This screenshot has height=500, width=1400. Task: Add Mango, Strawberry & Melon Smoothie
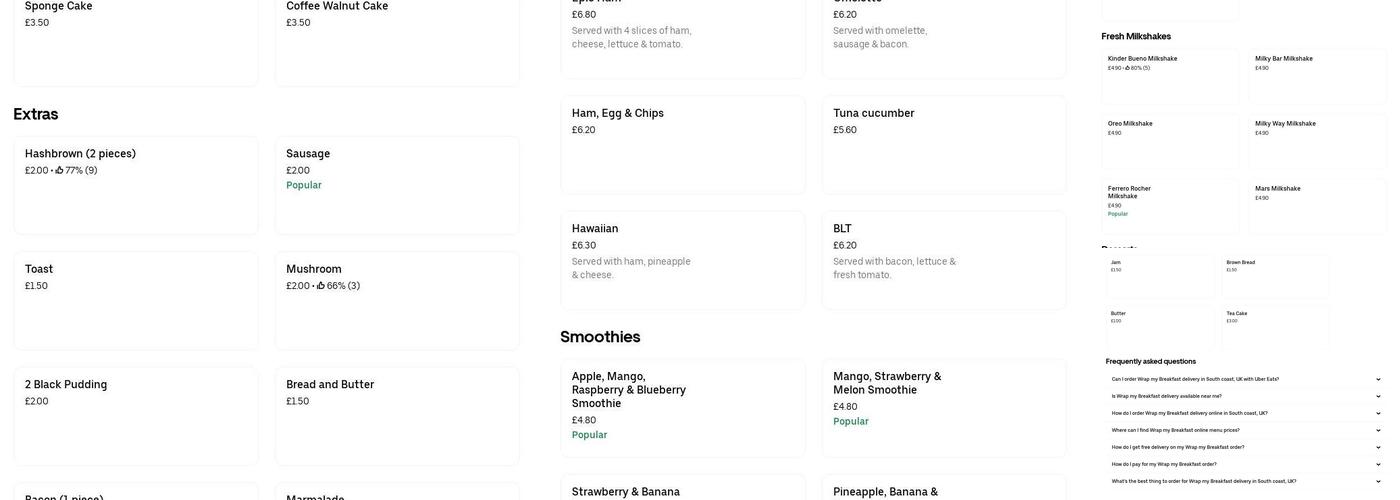tap(943, 407)
